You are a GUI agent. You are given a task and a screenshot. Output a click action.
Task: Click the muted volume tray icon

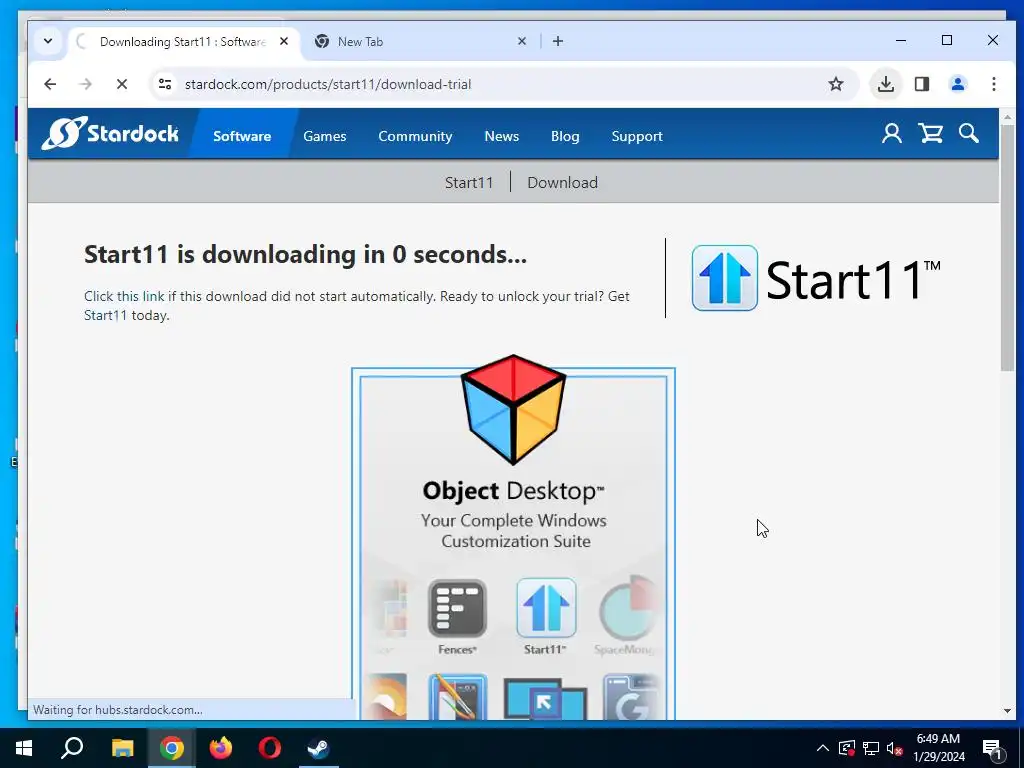click(x=894, y=748)
